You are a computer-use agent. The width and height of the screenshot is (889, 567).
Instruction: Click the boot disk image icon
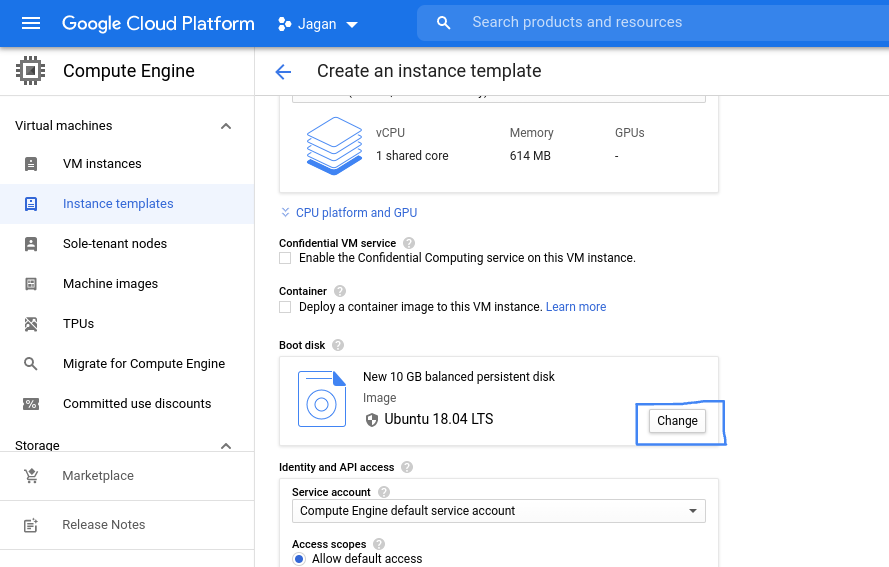tap(322, 399)
